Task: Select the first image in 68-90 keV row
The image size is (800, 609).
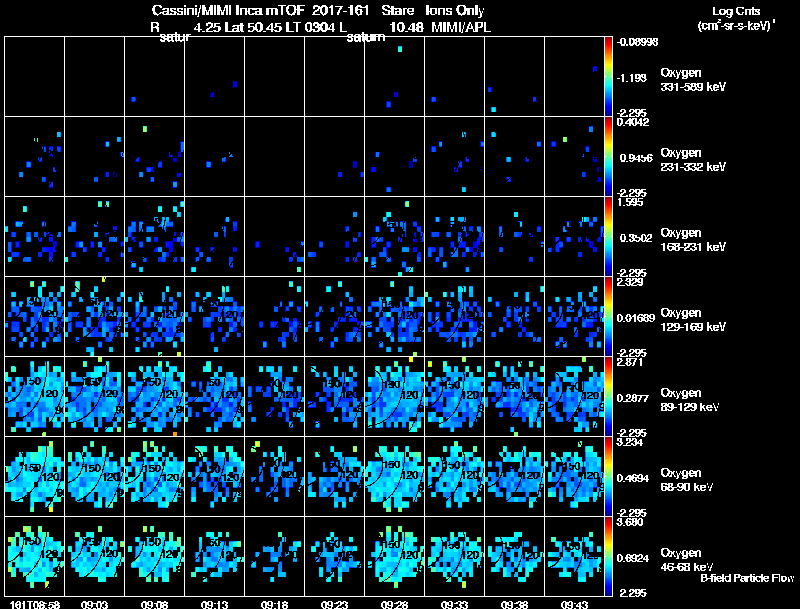Action: [34, 476]
